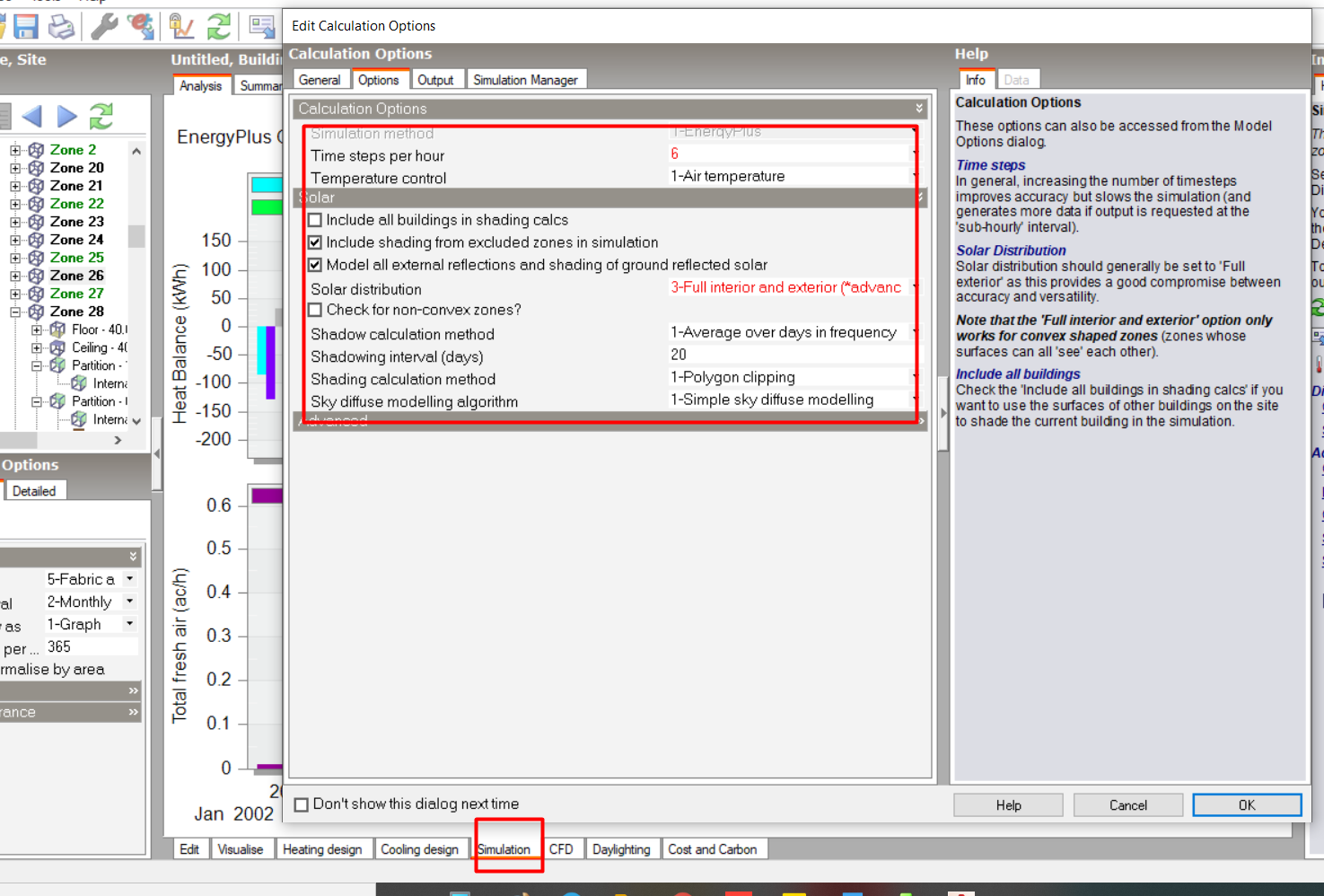Viewport: 1324px width, 896px height.
Task: Click OK to confirm calculation options
Action: (x=1247, y=805)
